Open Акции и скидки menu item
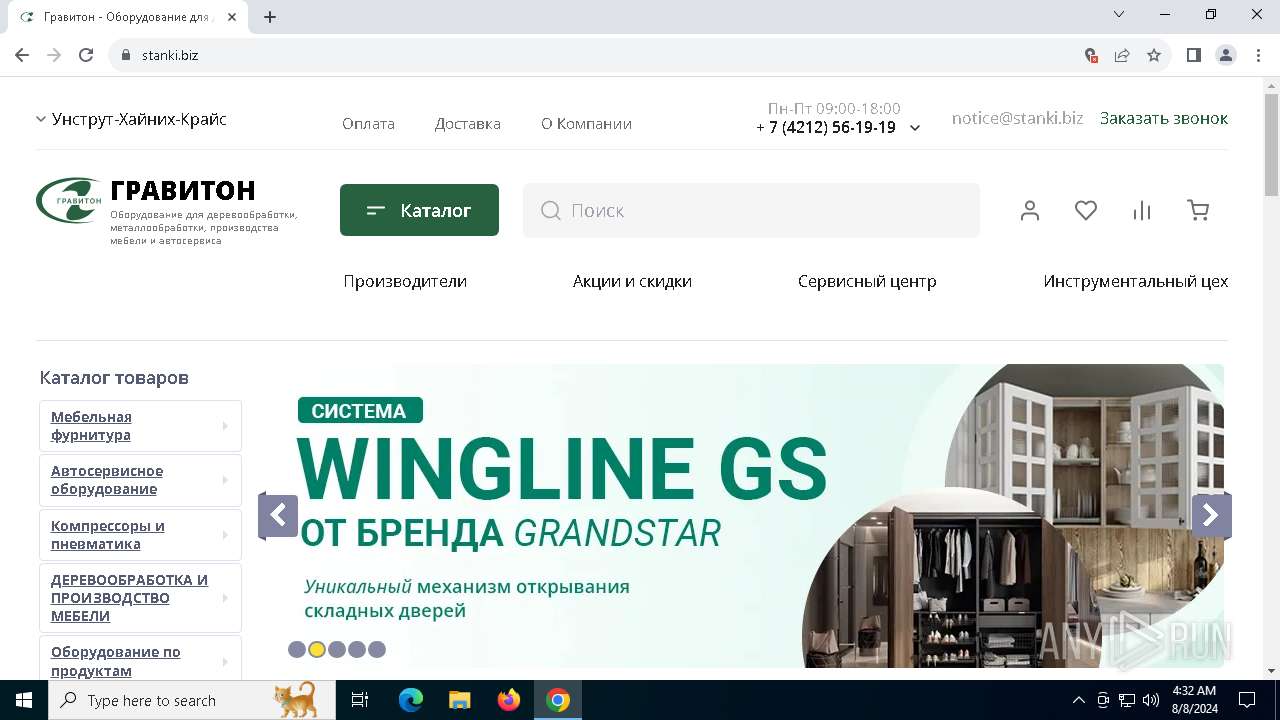1280x720 pixels. tap(632, 282)
